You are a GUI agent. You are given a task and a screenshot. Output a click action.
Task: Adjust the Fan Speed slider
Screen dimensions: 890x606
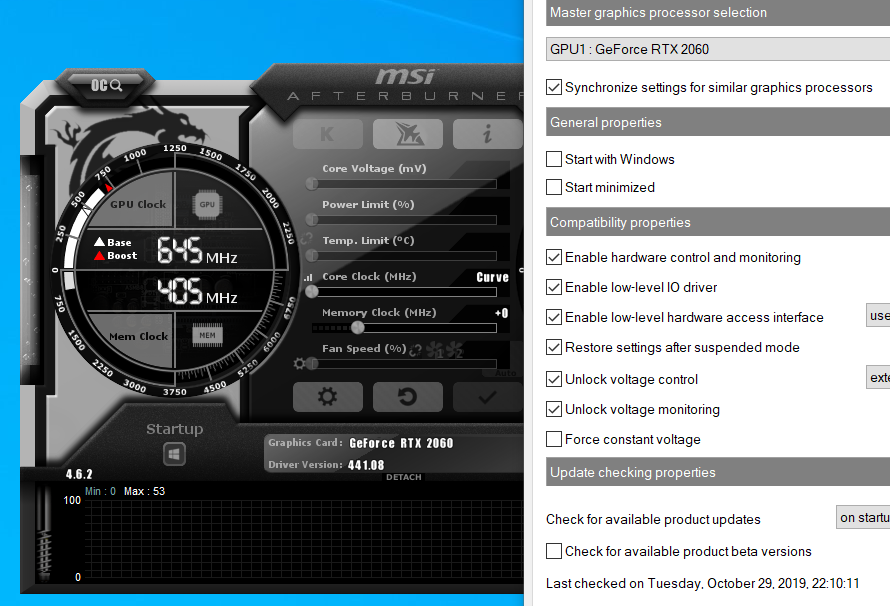[x=404, y=364]
